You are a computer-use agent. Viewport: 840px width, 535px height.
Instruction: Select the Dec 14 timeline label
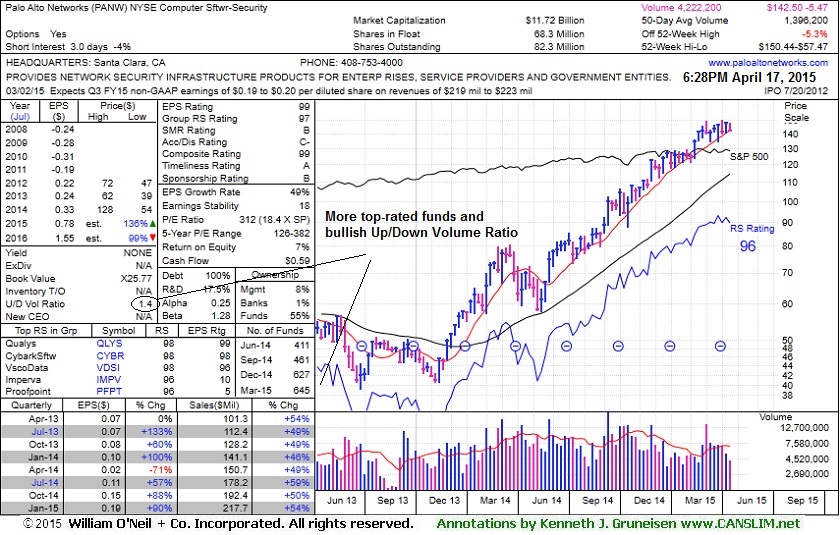[x=649, y=500]
